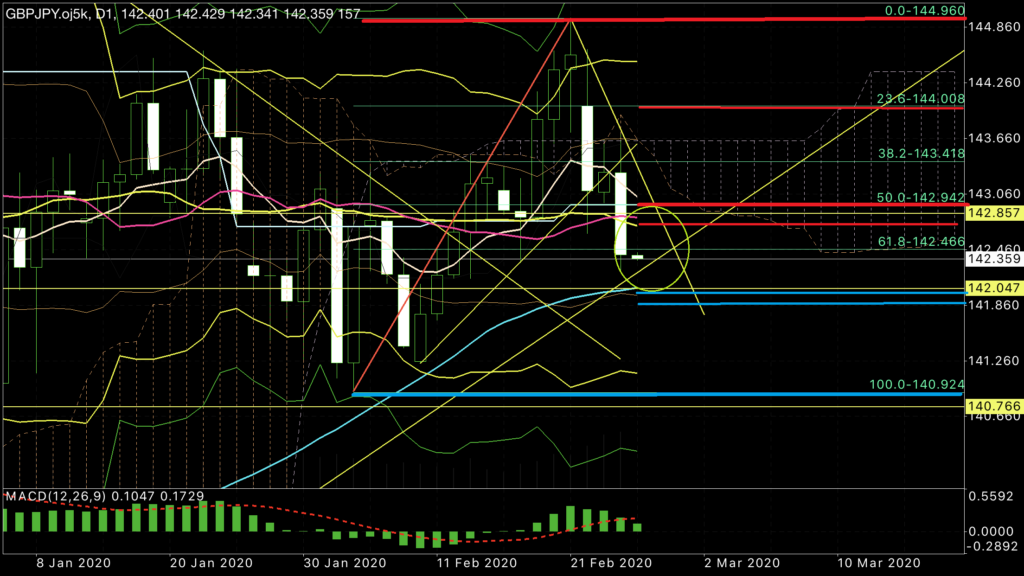
Task: Select the 0.0-144.960 Fibonacci level label
Action: tap(924, 10)
